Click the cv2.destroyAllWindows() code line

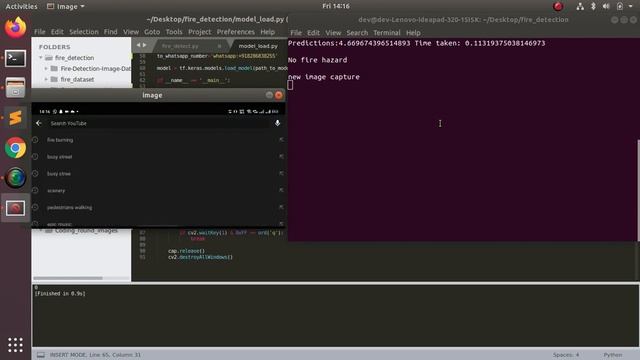click(200, 257)
